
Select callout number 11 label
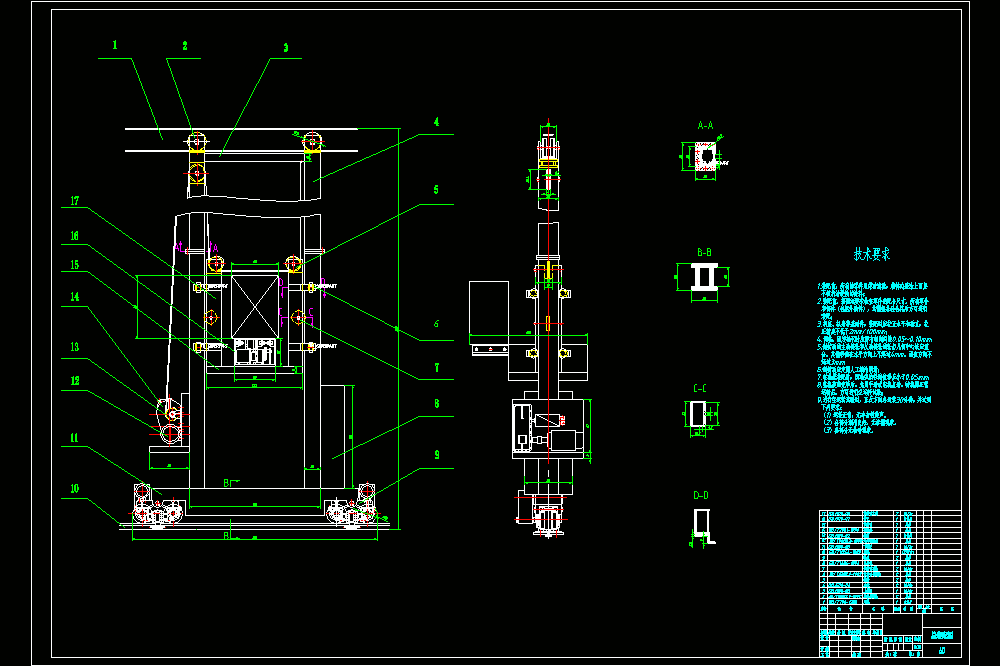(75, 438)
